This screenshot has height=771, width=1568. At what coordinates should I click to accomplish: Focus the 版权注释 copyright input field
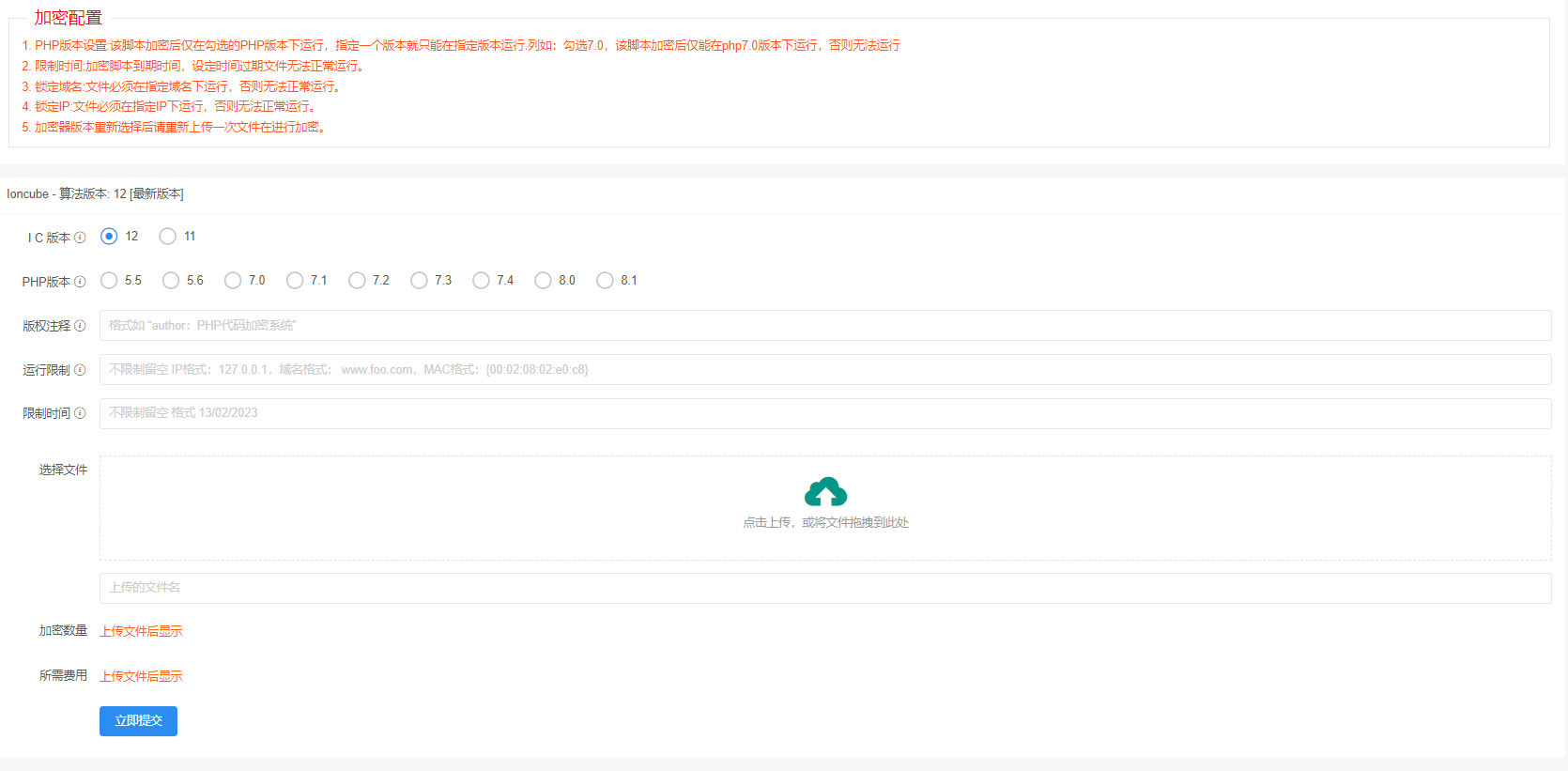tap(825, 325)
